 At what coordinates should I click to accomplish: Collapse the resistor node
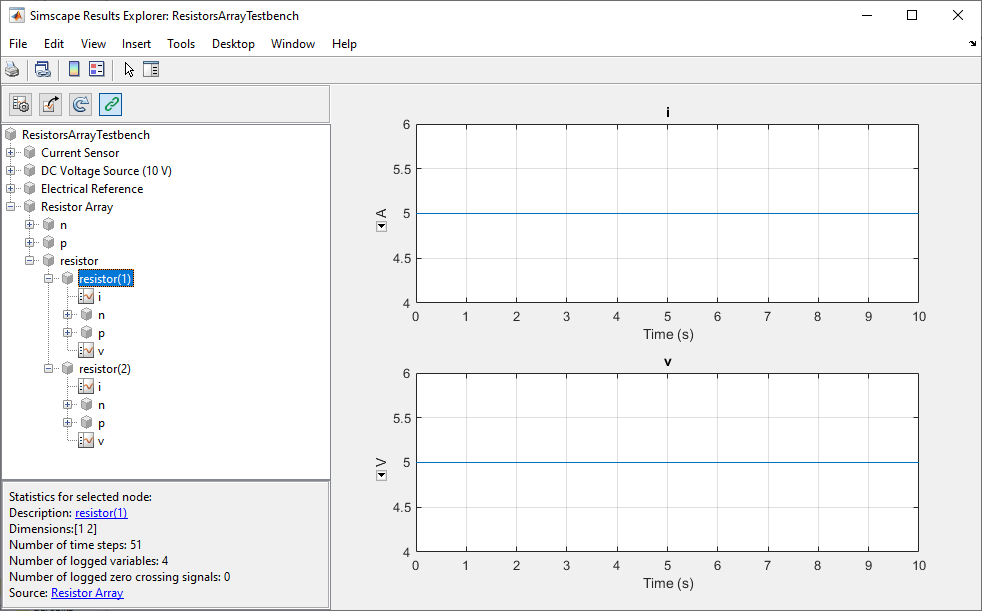click(29, 260)
